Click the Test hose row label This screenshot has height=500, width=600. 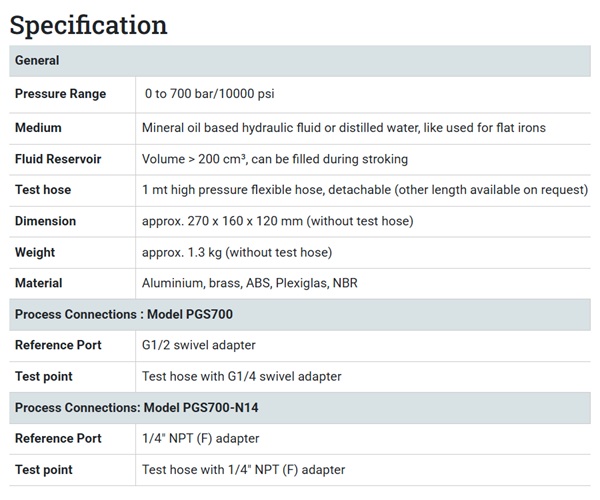tap(43, 190)
